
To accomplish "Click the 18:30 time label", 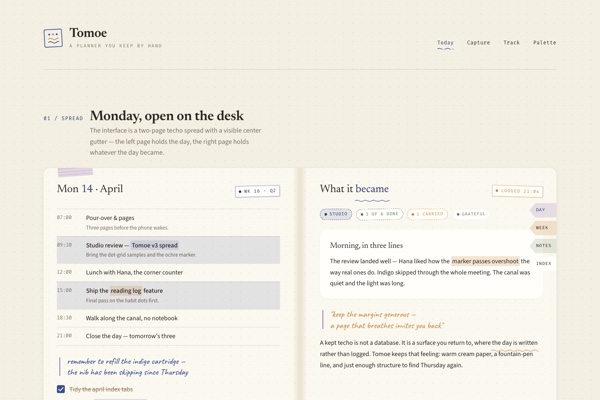I will click(64, 317).
